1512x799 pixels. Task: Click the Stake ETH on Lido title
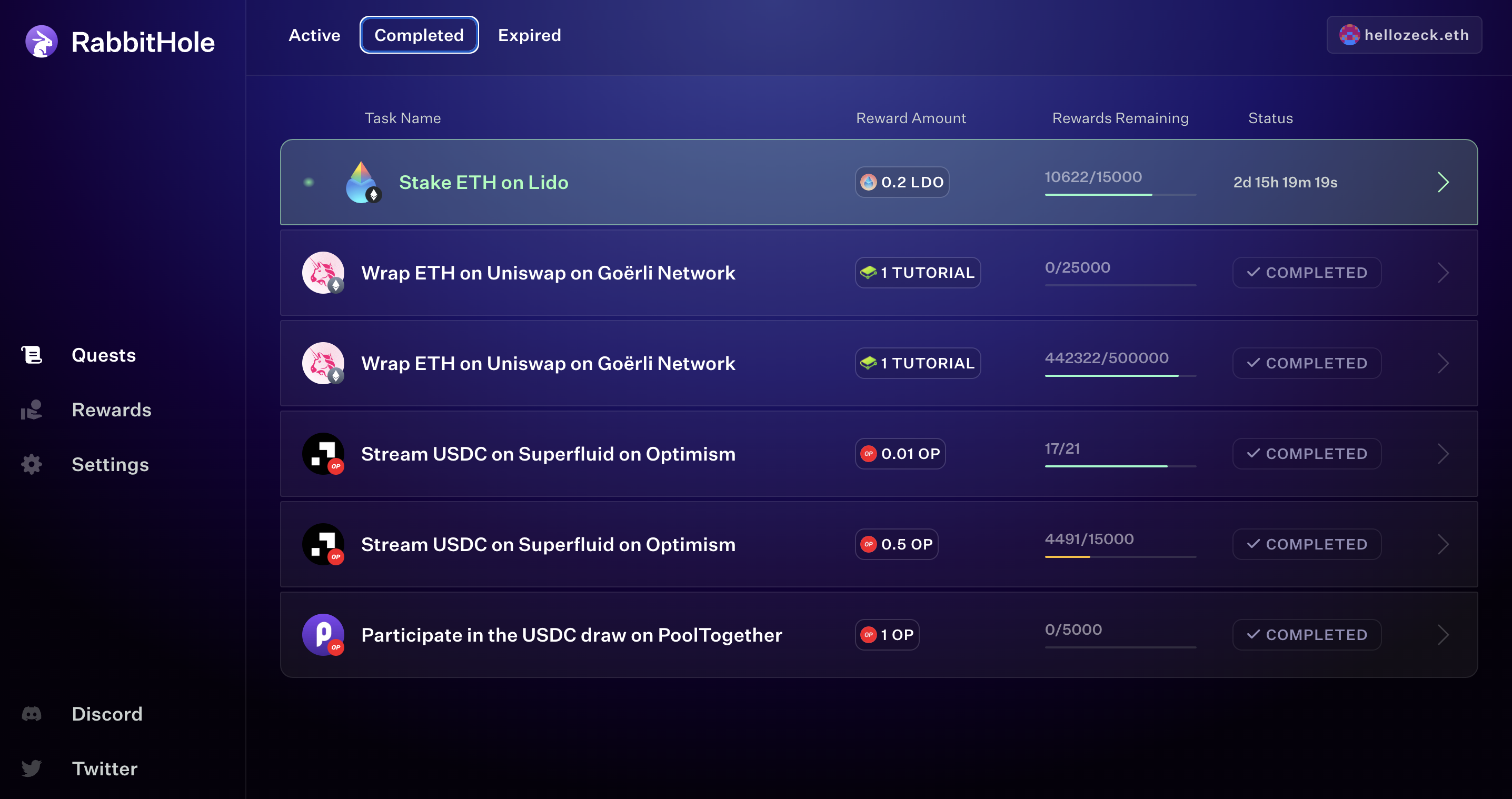(x=484, y=183)
